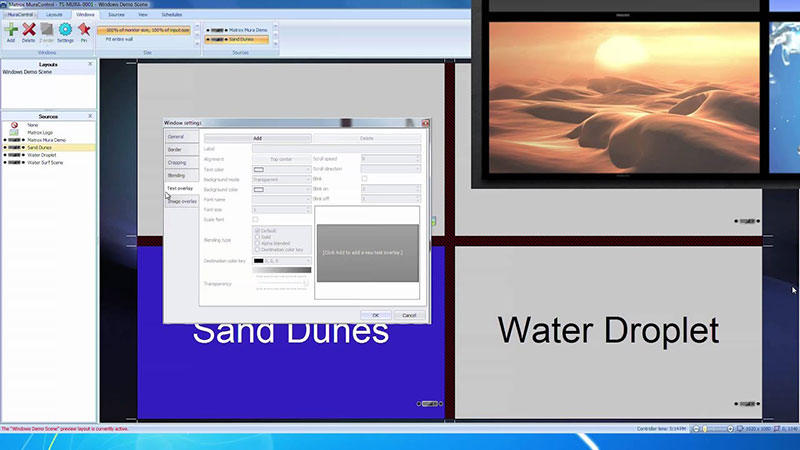Open the Image overlay settings tab
The image size is (800, 450).
pos(182,201)
